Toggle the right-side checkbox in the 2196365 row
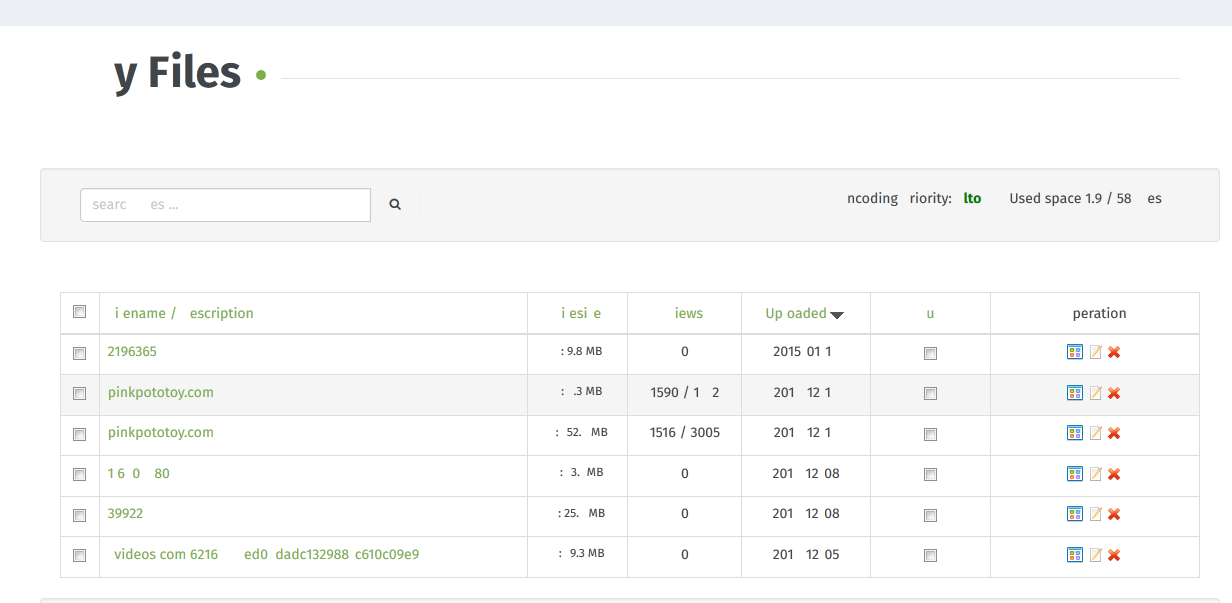Screen dimensions: 1232x603 pyautogui.click(x=931, y=353)
